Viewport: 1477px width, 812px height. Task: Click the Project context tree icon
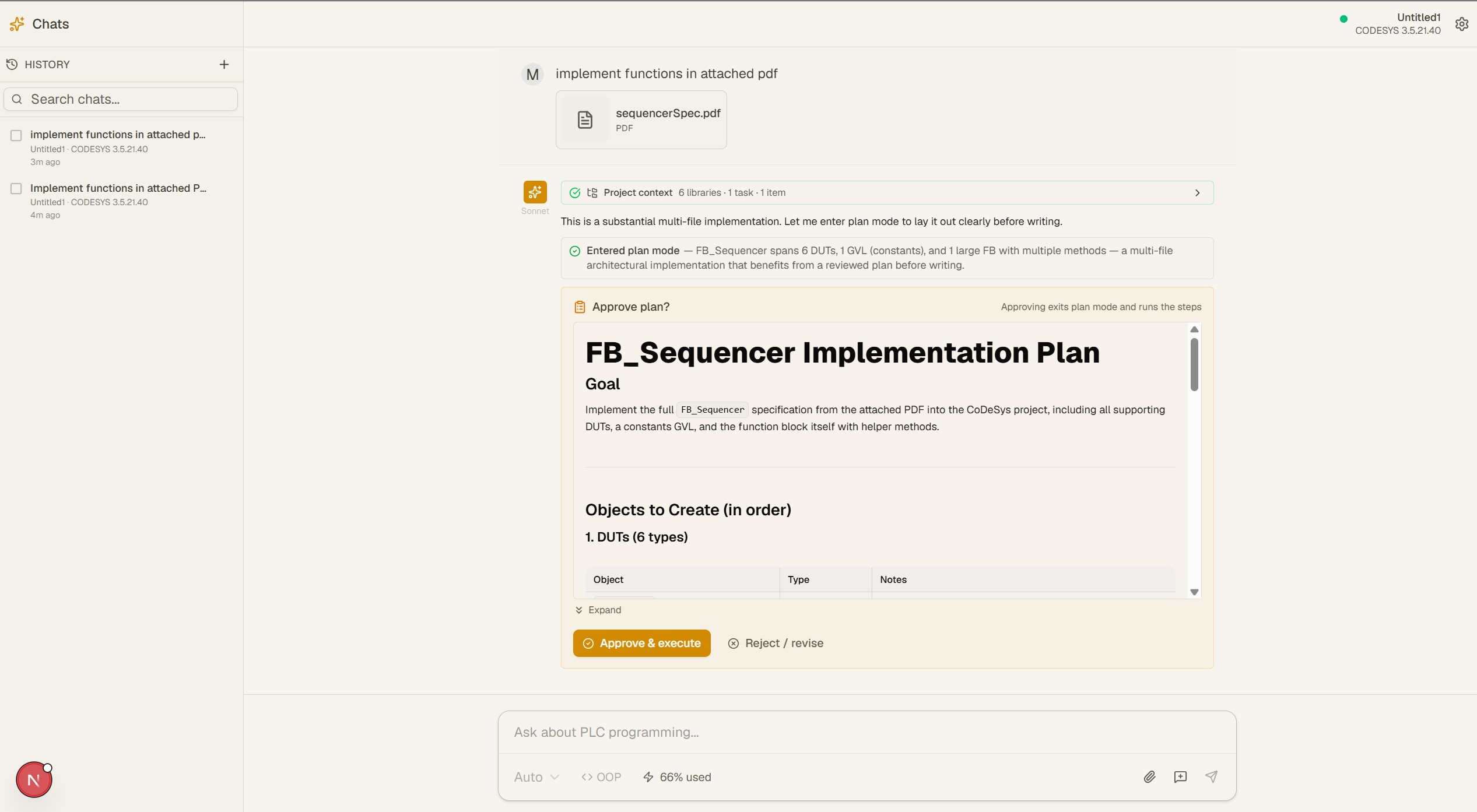pos(592,193)
